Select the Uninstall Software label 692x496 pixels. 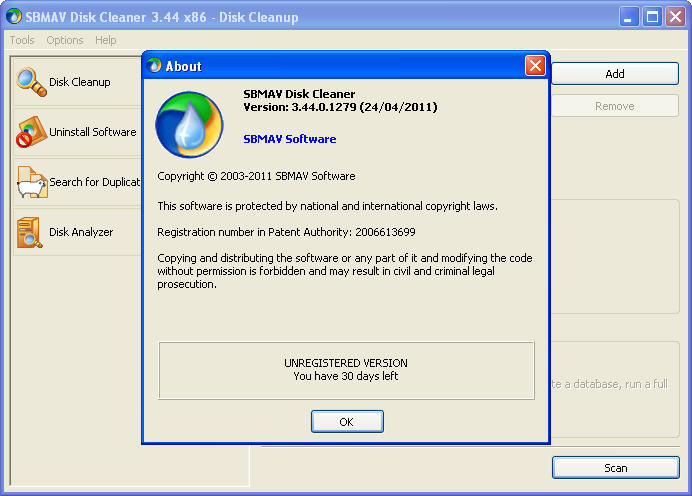coord(93,132)
